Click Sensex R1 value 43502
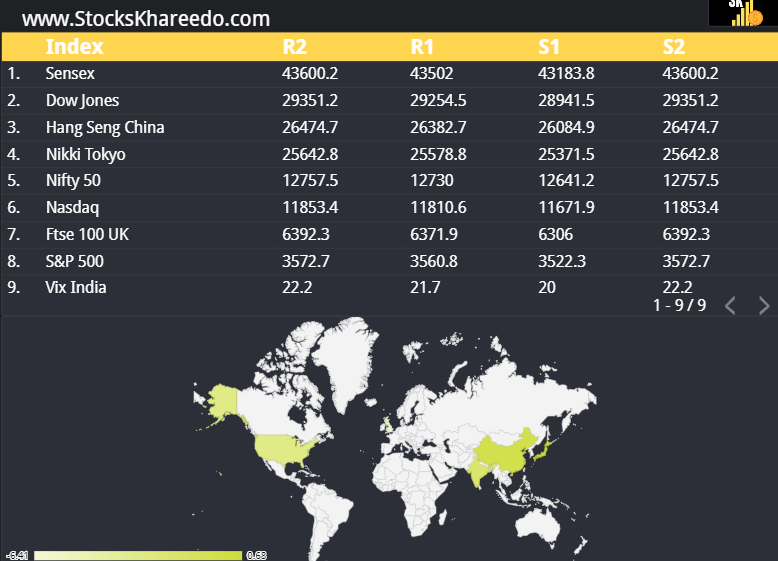Screen dimensions: 778x561 click(431, 73)
